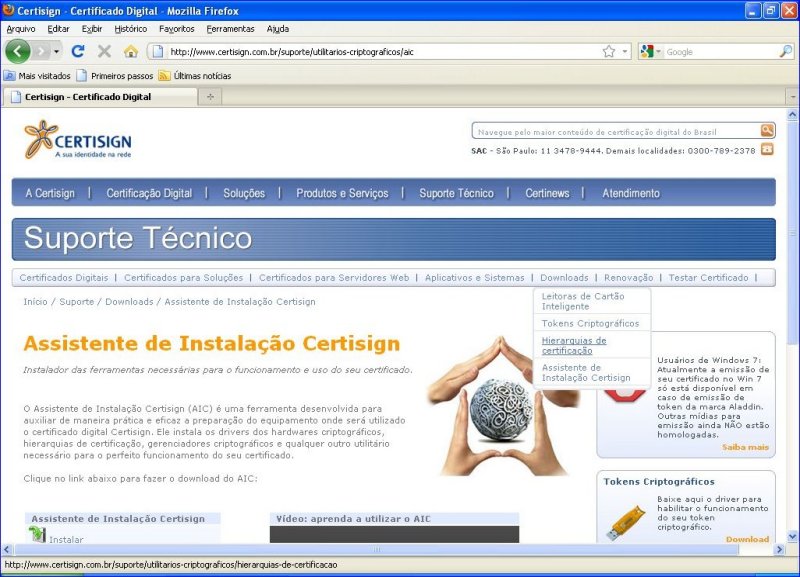
Task: Open Soluções navigation item
Action: click(244, 193)
